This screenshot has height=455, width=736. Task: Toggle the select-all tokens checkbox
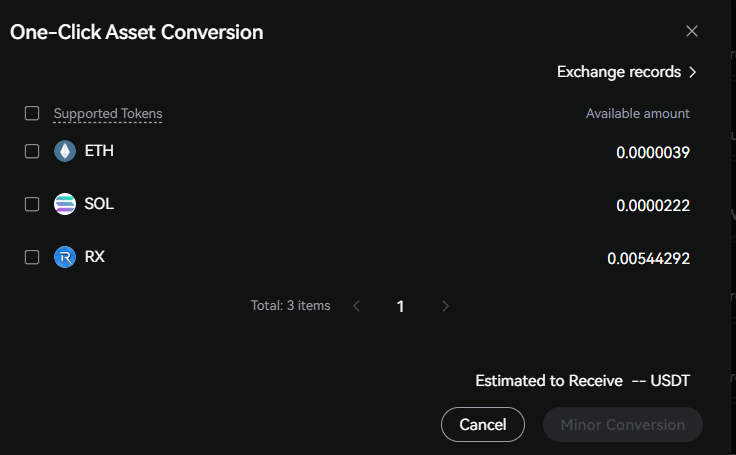tap(32, 113)
